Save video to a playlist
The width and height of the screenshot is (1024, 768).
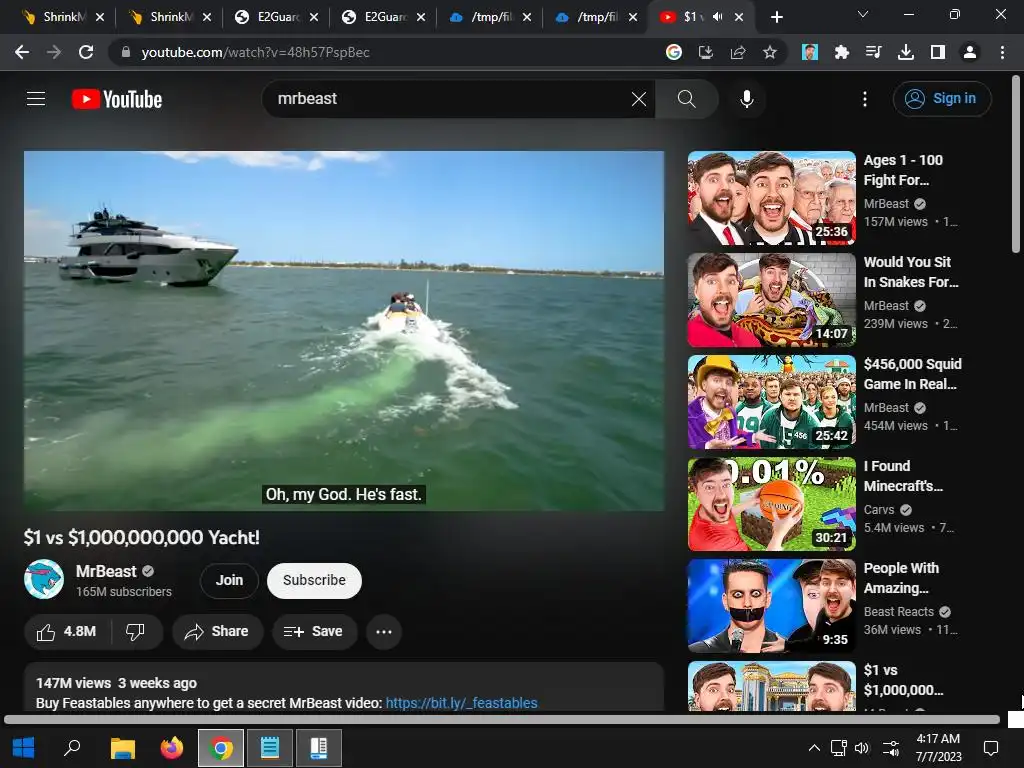pos(314,632)
